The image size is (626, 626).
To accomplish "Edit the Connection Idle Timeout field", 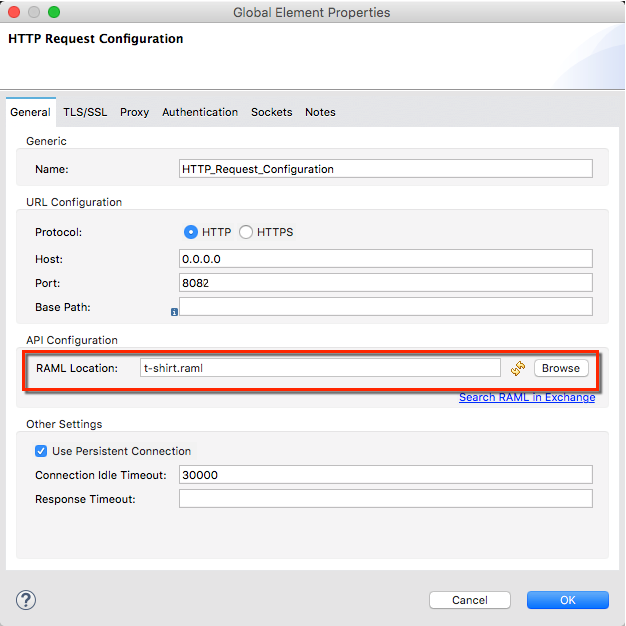I will [386, 475].
